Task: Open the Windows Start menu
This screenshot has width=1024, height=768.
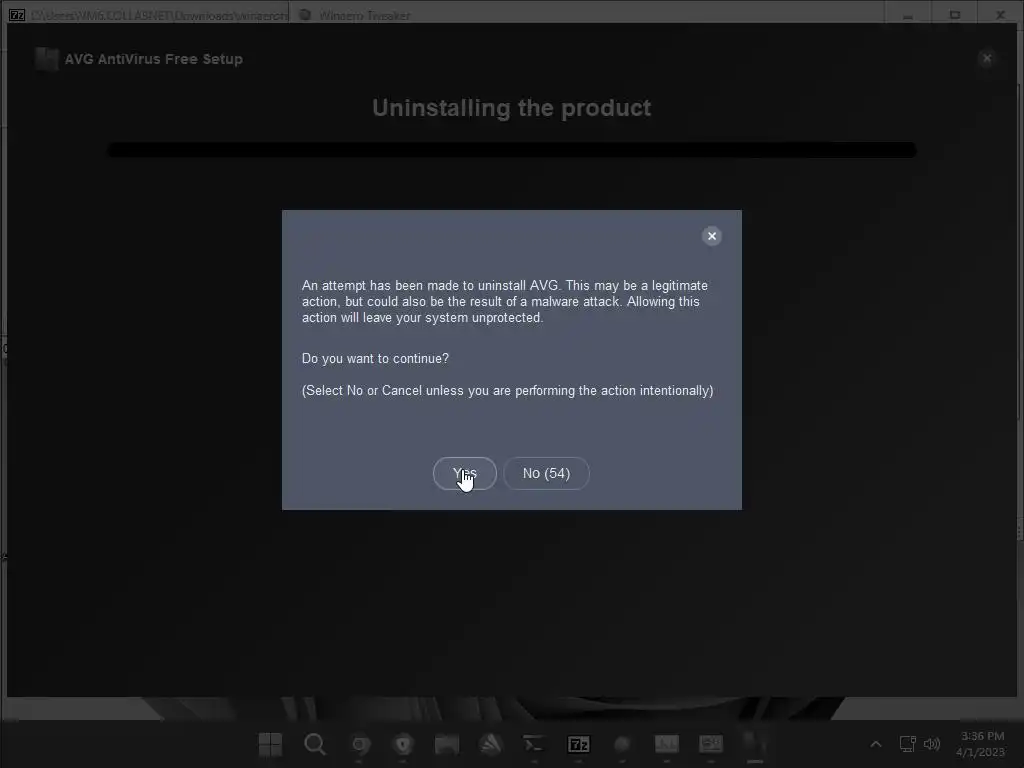Action: [270, 744]
